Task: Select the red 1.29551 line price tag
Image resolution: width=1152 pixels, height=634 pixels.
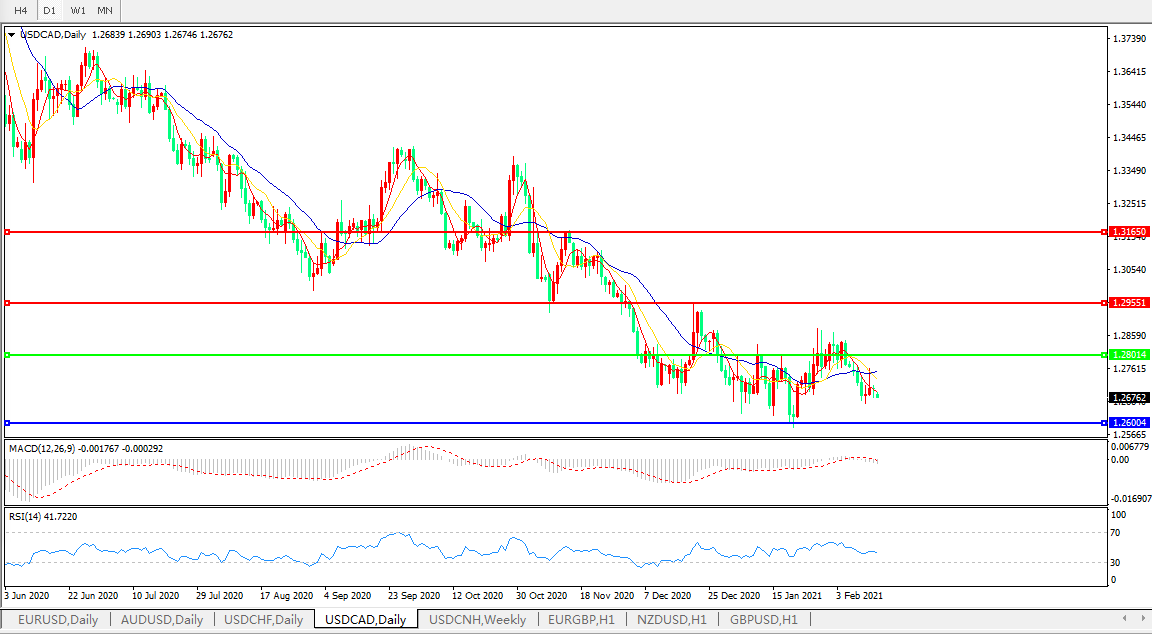Action: [1129, 302]
